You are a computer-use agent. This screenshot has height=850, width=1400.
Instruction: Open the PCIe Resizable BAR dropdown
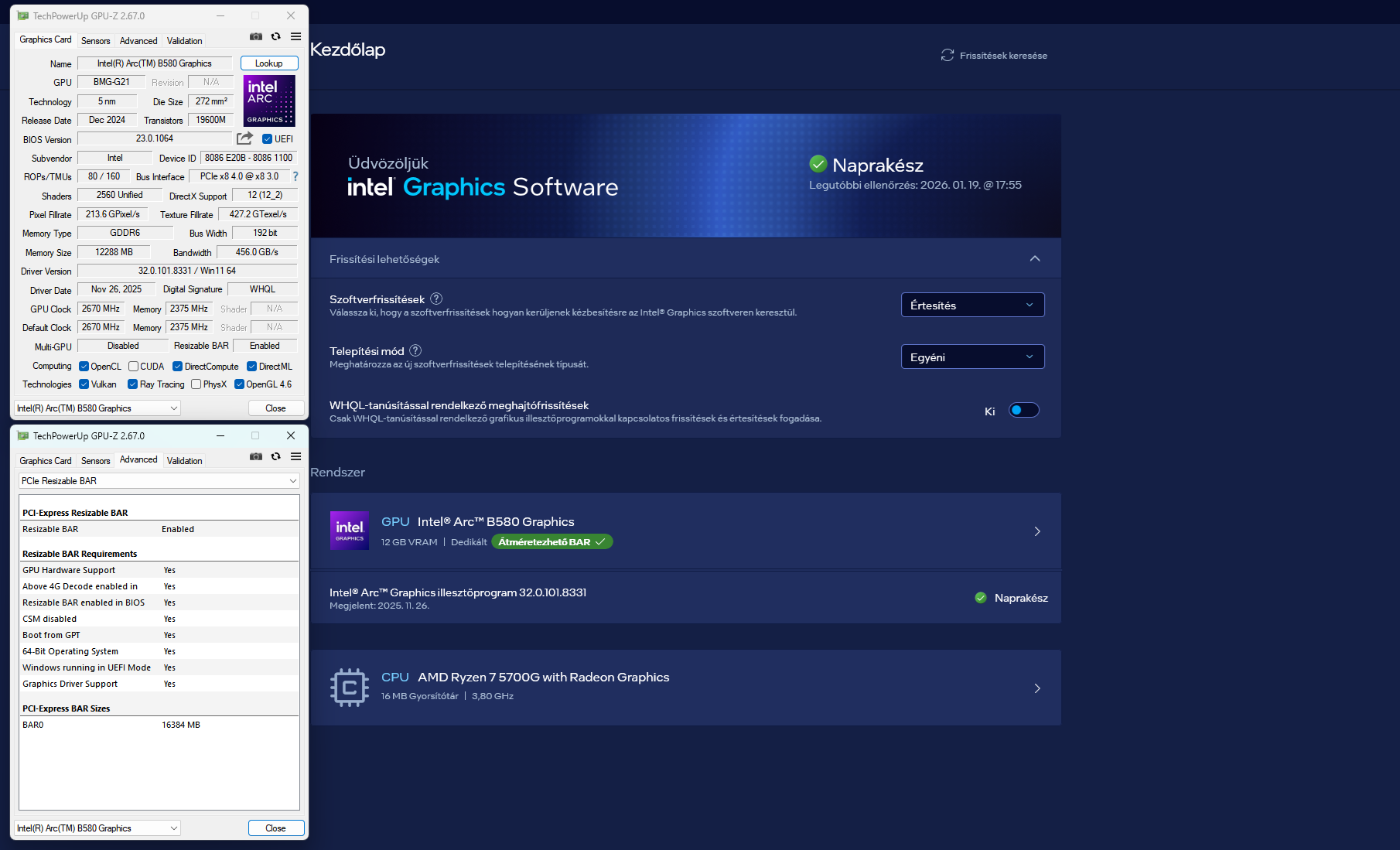[159, 481]
